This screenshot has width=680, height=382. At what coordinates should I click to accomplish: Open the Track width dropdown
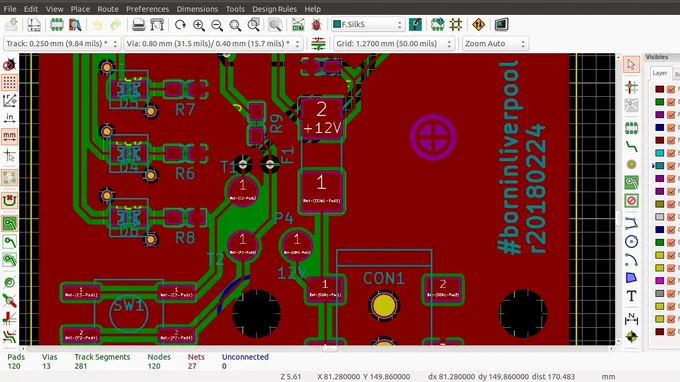click(x=62, y=43)
